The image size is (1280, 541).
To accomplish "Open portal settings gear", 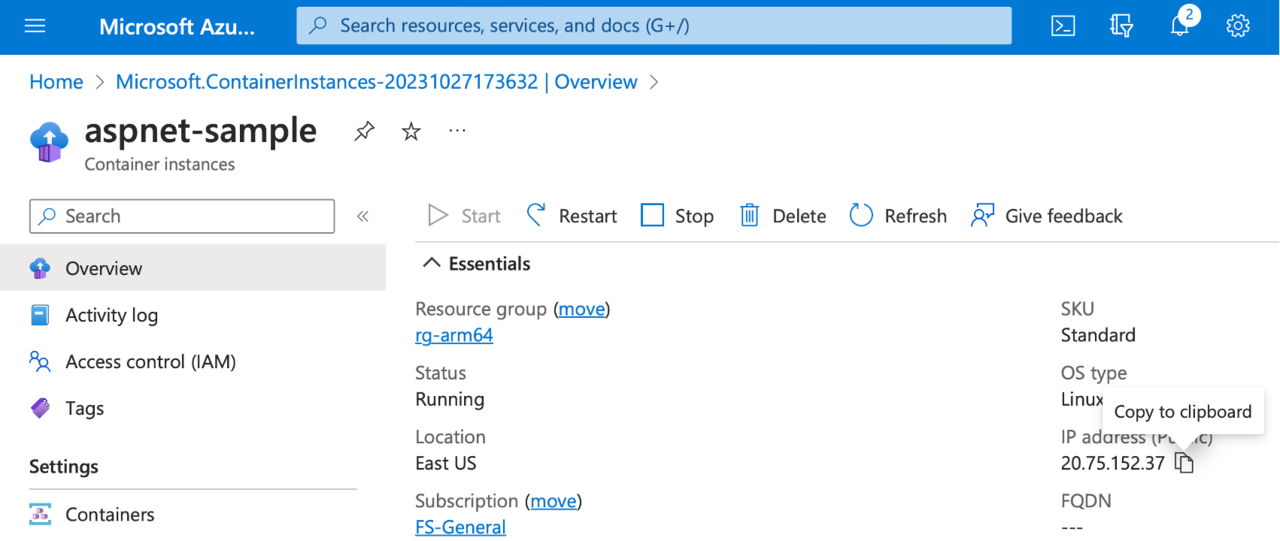I will pyautogui.click(x=1238, y=26).
